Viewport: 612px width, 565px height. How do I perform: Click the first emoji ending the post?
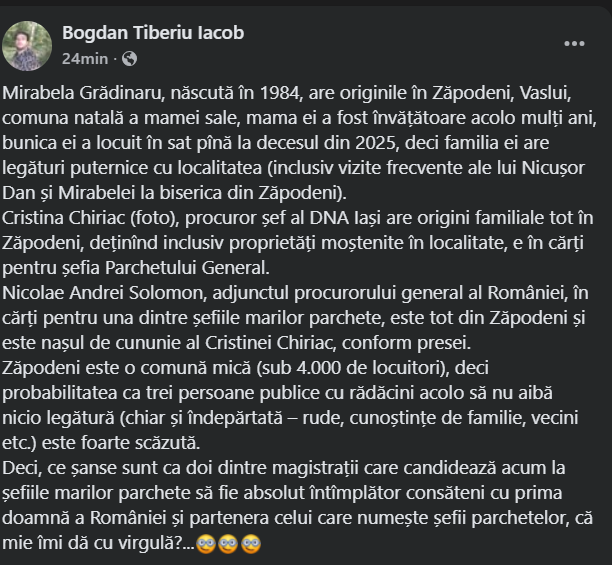(208, 544)
